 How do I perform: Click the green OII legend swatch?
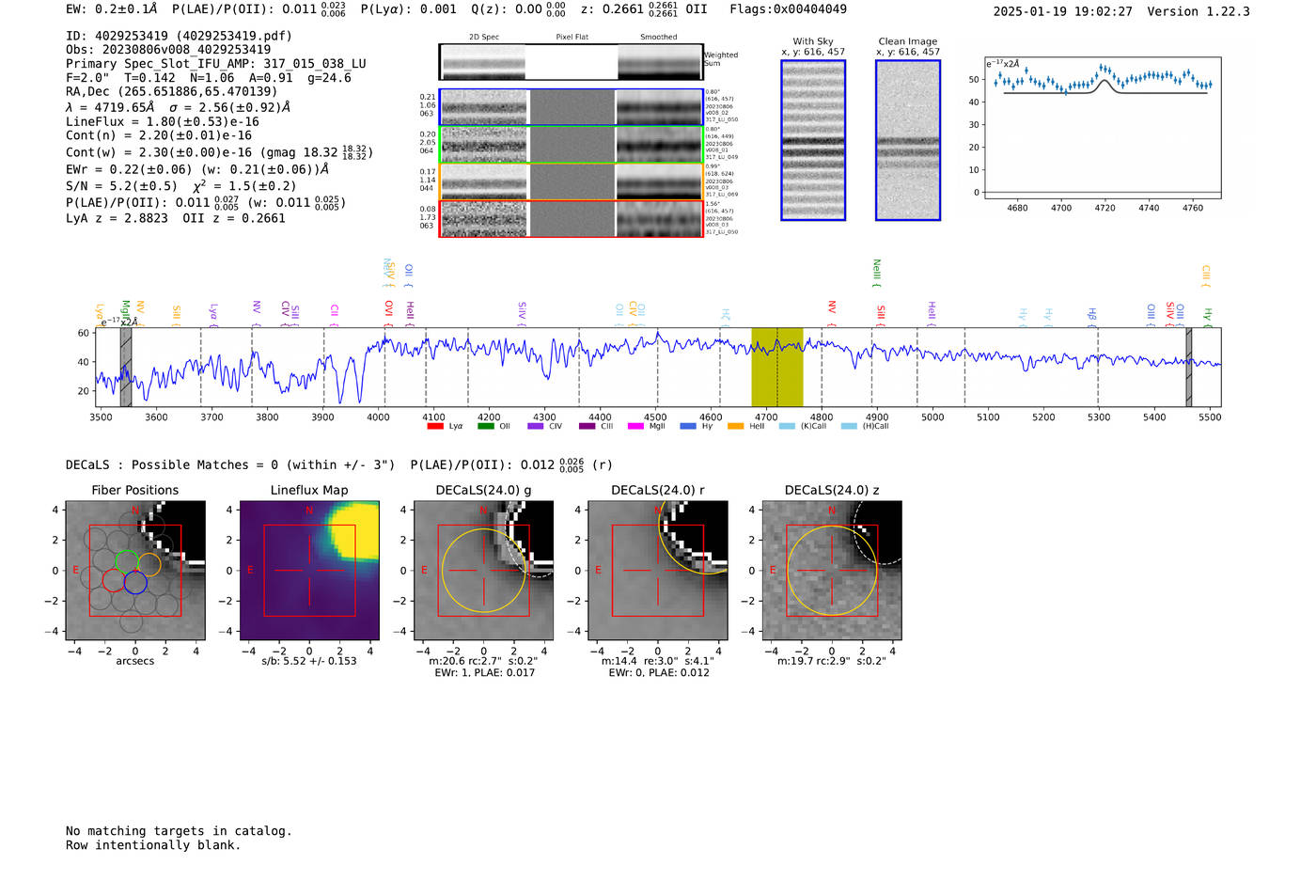coord(485,426)
